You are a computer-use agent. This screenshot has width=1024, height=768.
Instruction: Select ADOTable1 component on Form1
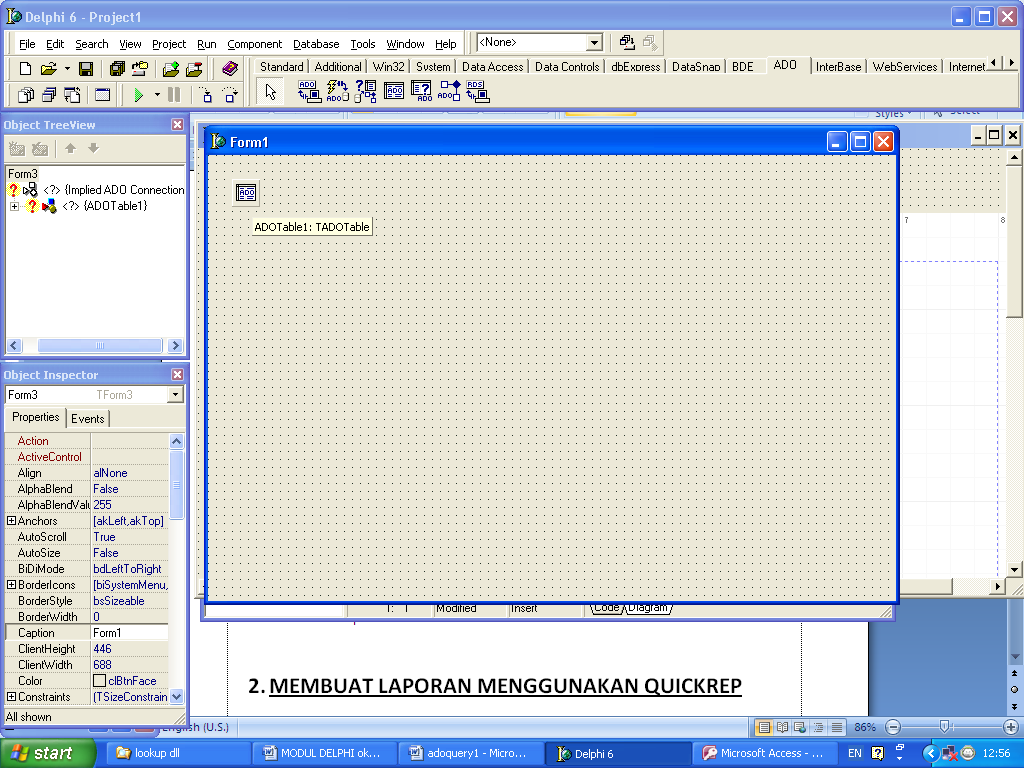point(246,193)
